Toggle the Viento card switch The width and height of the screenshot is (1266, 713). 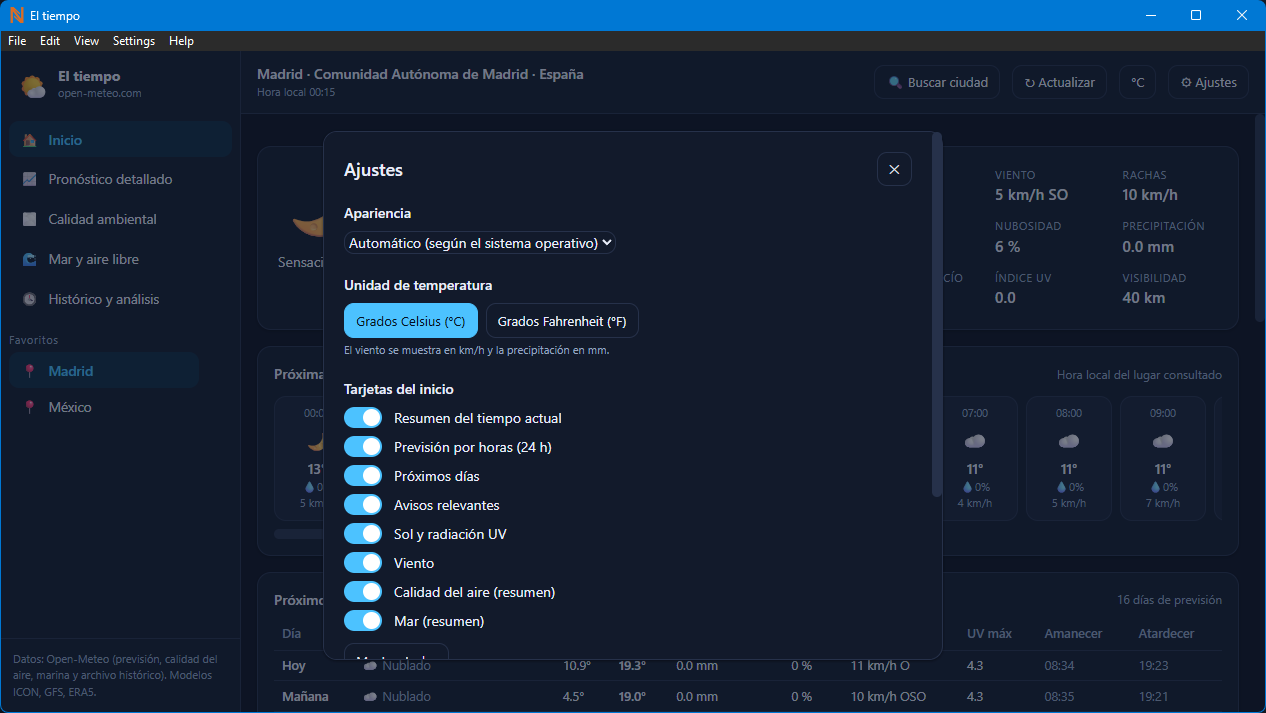(363, 562)
